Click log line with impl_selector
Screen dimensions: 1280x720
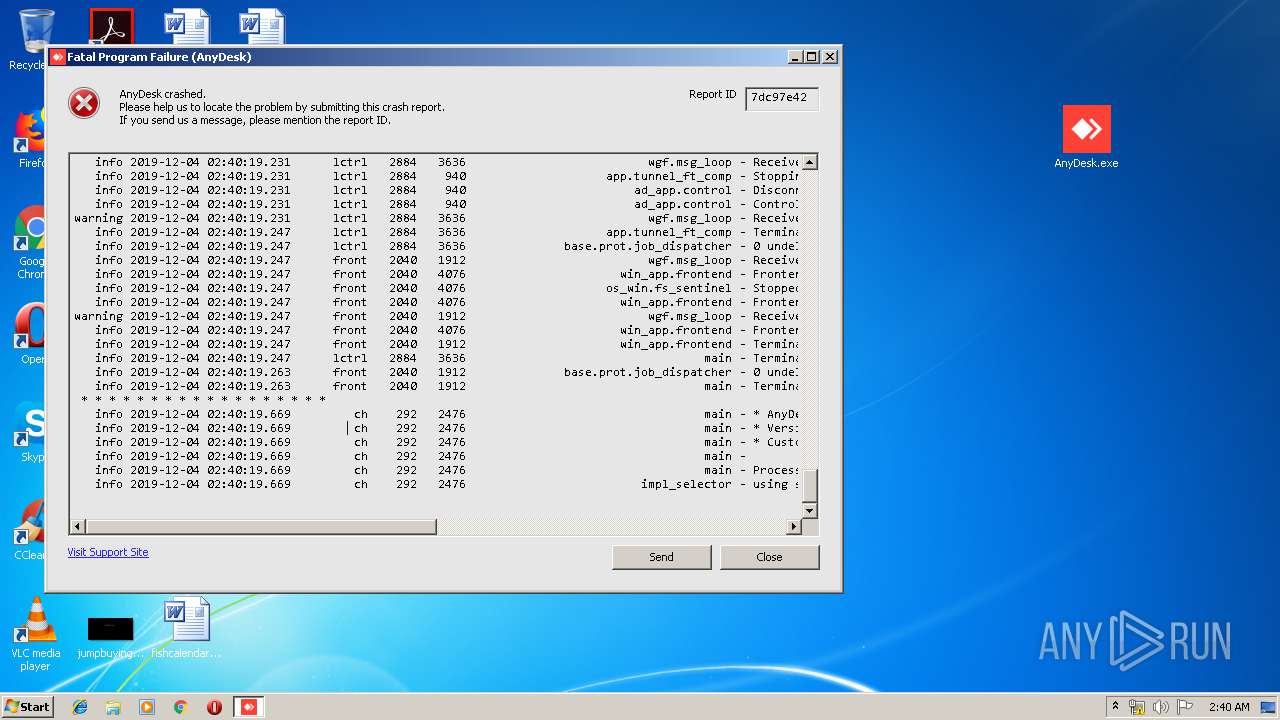coord(436,484)
